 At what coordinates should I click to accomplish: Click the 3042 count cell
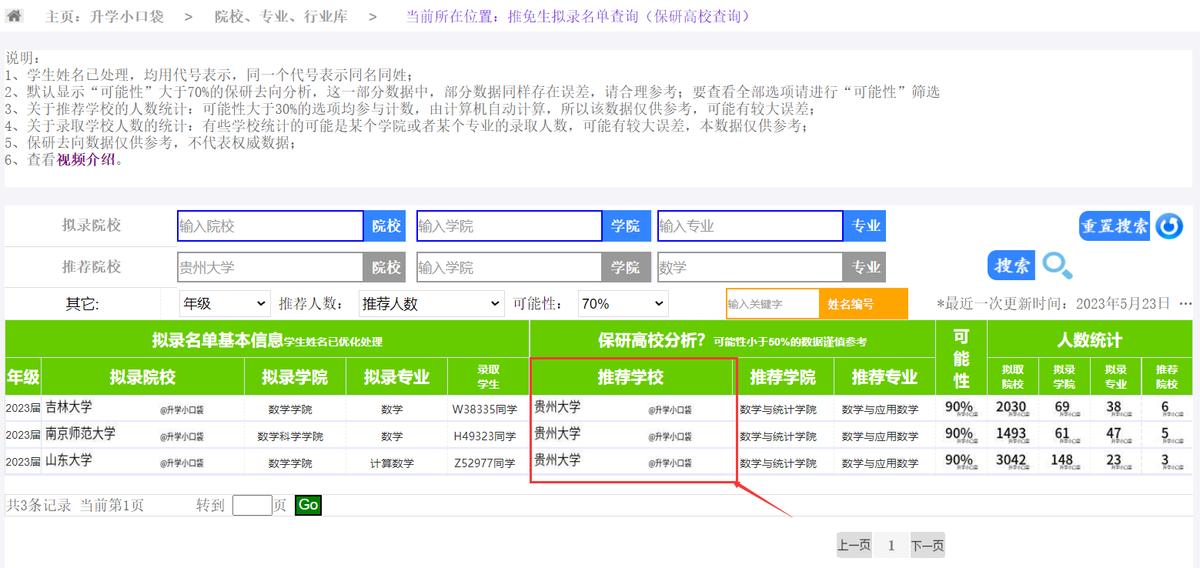tap(1011, 460)
